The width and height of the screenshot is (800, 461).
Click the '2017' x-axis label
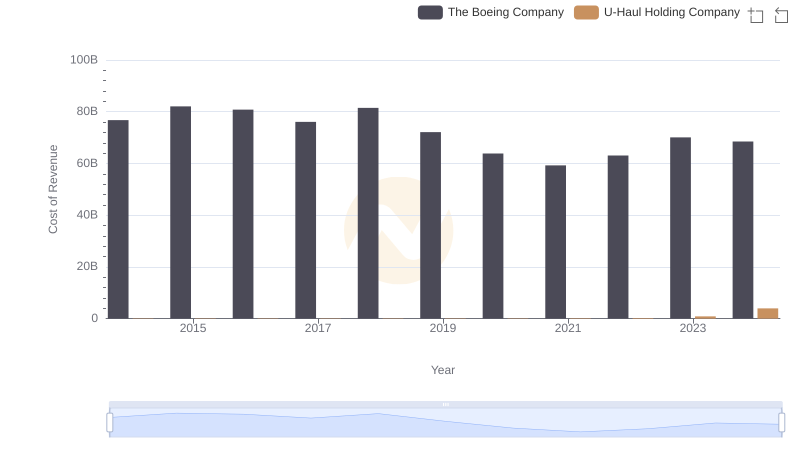click(318, 328)
